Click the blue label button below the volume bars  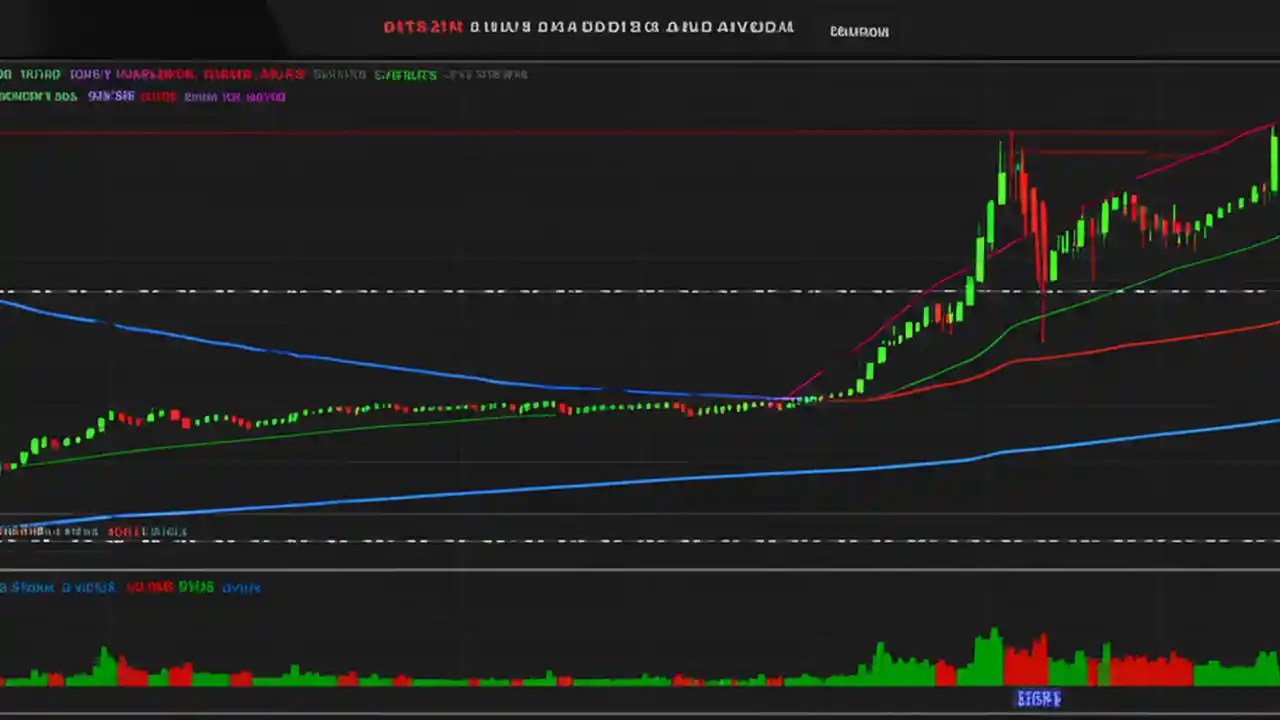[x=1040, y=699]
